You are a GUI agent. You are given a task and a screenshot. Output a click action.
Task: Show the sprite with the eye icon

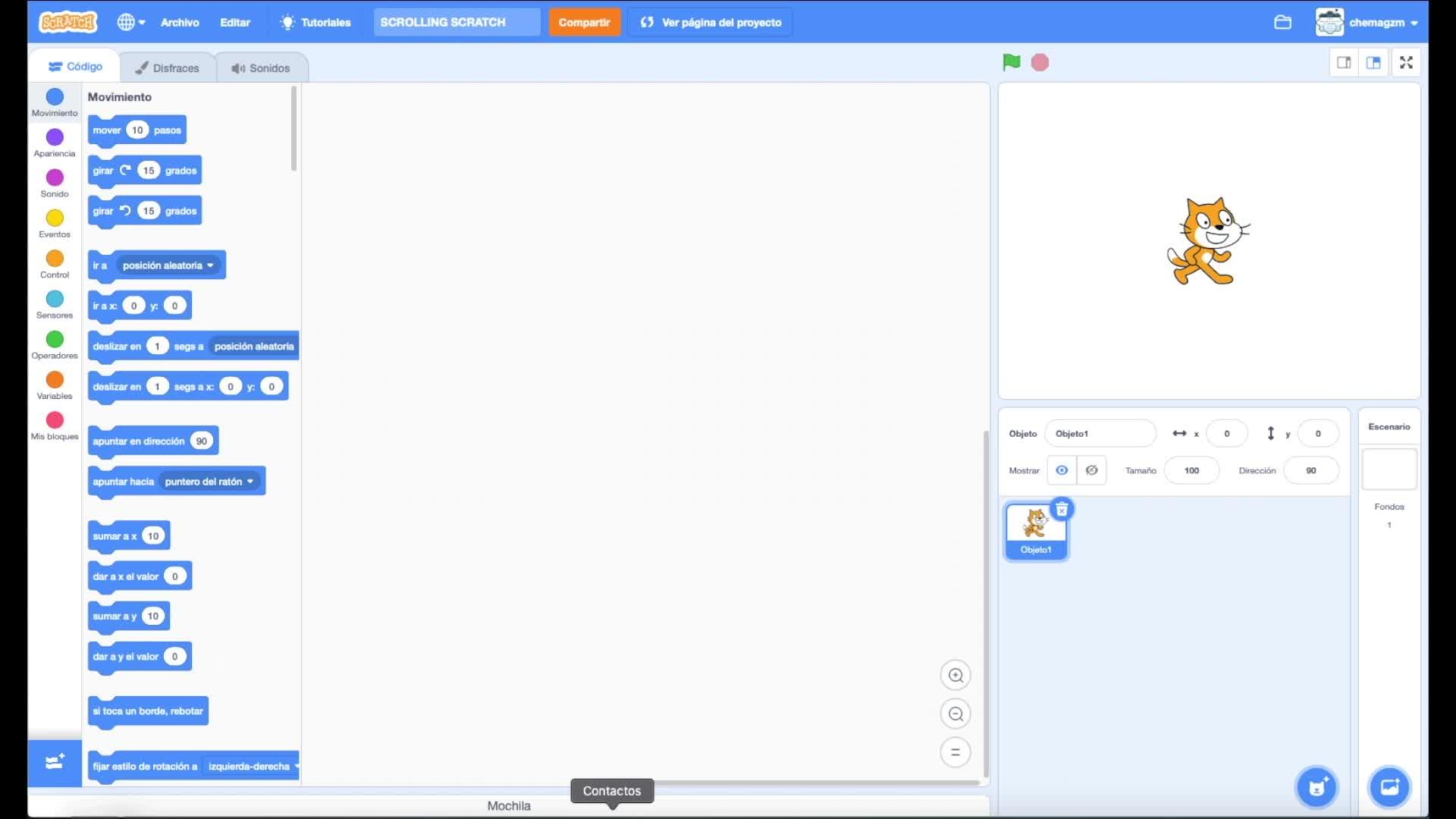pyautogui.click(x=1062, y=470)
